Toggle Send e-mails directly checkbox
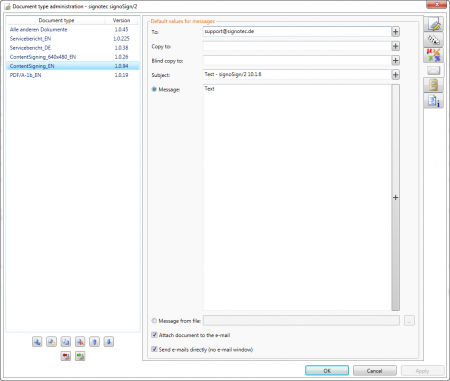Viewport: 450px width, 381px height. tap(154, 349)
